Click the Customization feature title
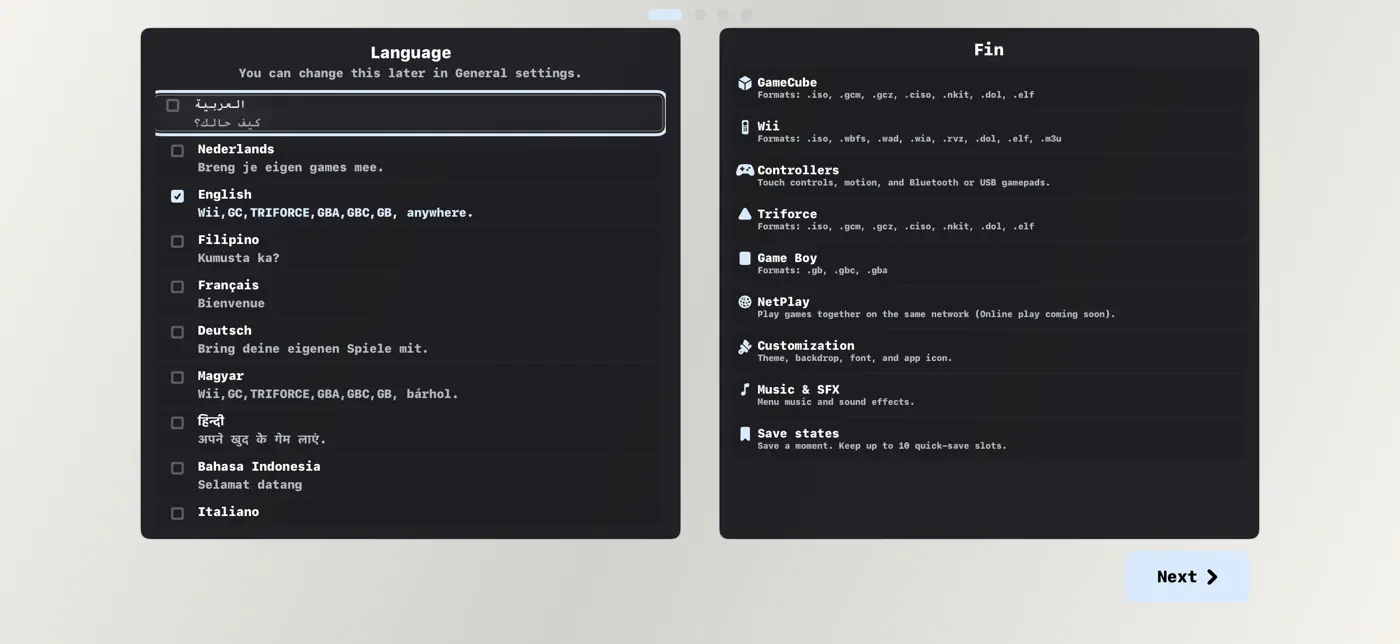The width and height of the screenshot is (1400, 644). pyautogui.click(x=805, y=346)
